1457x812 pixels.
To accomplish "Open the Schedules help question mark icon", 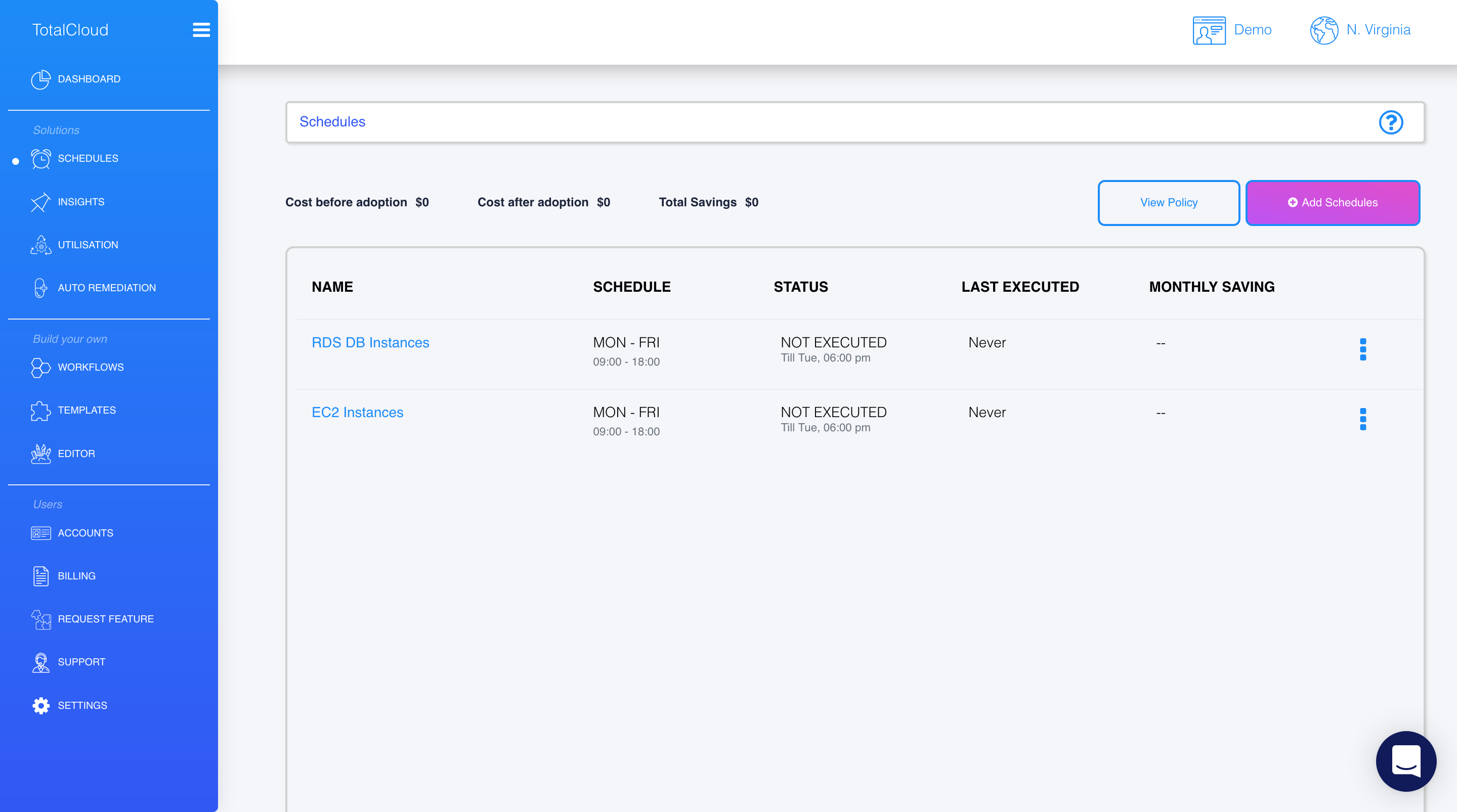I will (x=1391, y=122).
